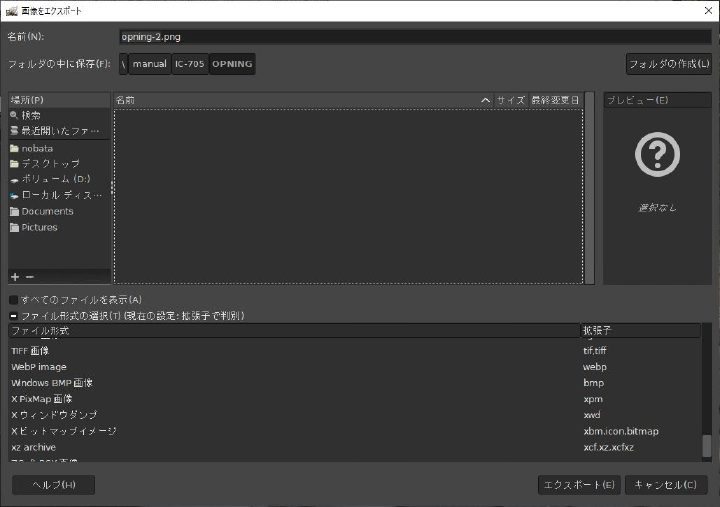Click the minus icon to remove bookmark
720x507 pixels.
pos(29,276)
